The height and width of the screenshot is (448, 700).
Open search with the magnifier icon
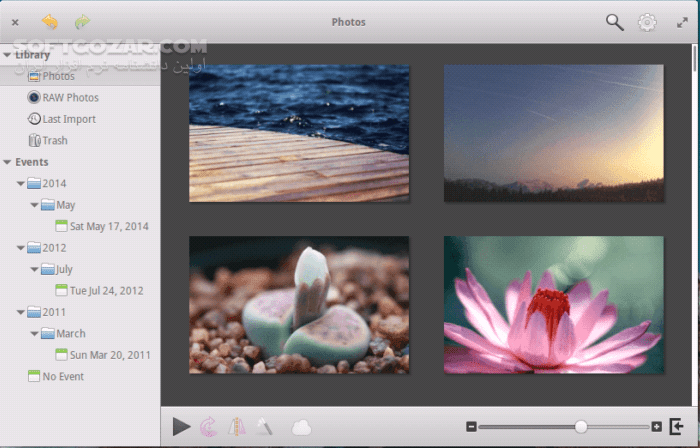(614, 21)
